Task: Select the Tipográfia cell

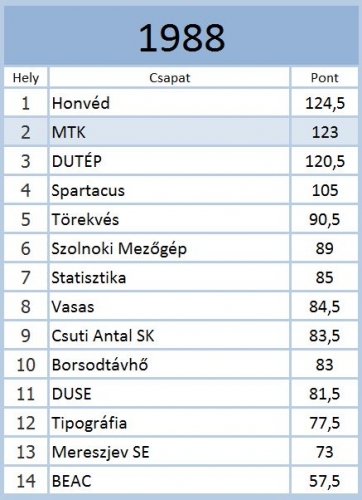Action: 169,423
